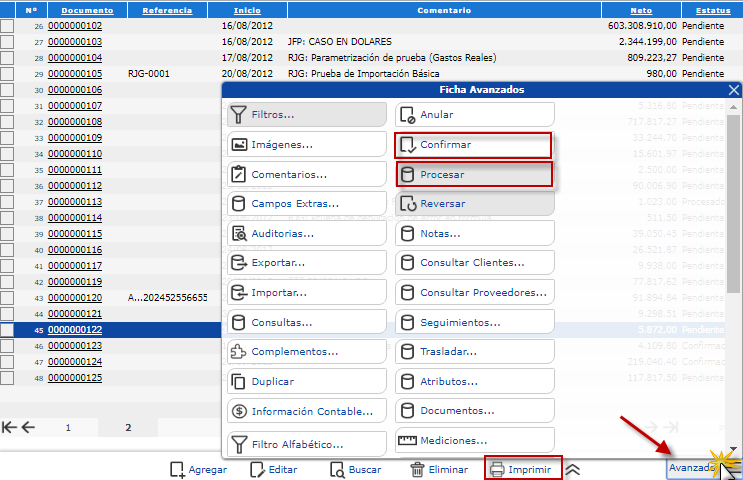Go to first page arrow icon
This screenshot has height=480, width=743.
coord(9,427)
